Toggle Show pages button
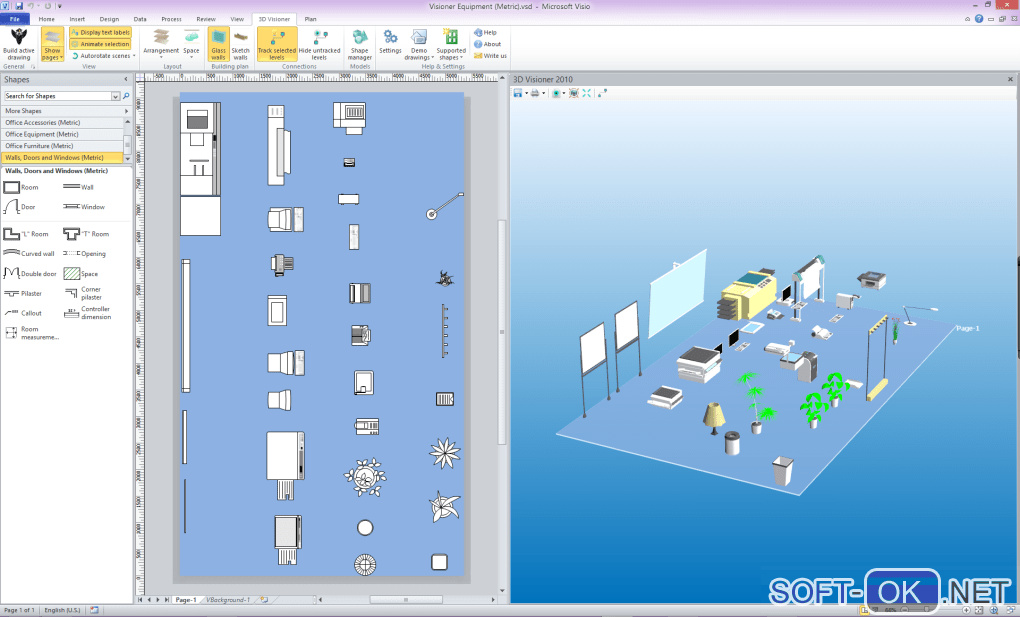The width and height of the screenshot is (1020, 617). tap(52, 44)
